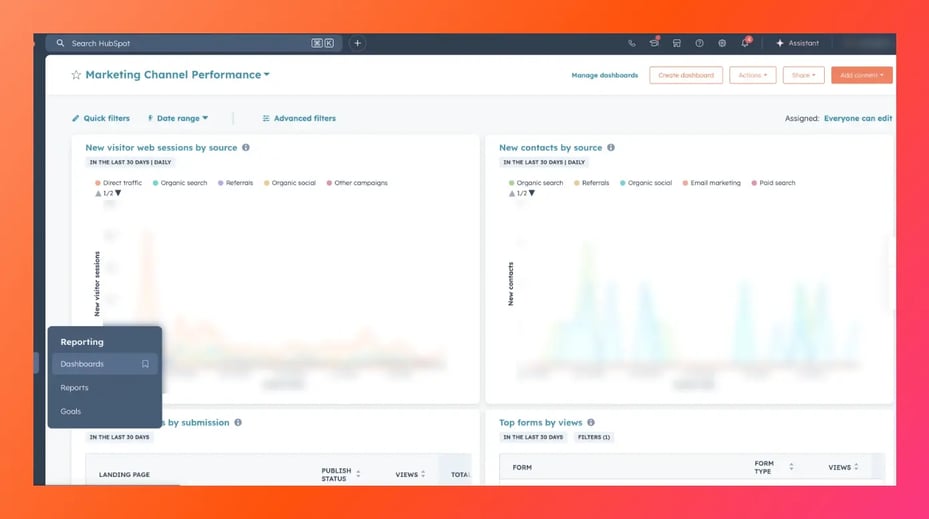The height and width of the screenshot is (519, 929).
Task: Click info icon next to by submission title
Action: point(238,422)
